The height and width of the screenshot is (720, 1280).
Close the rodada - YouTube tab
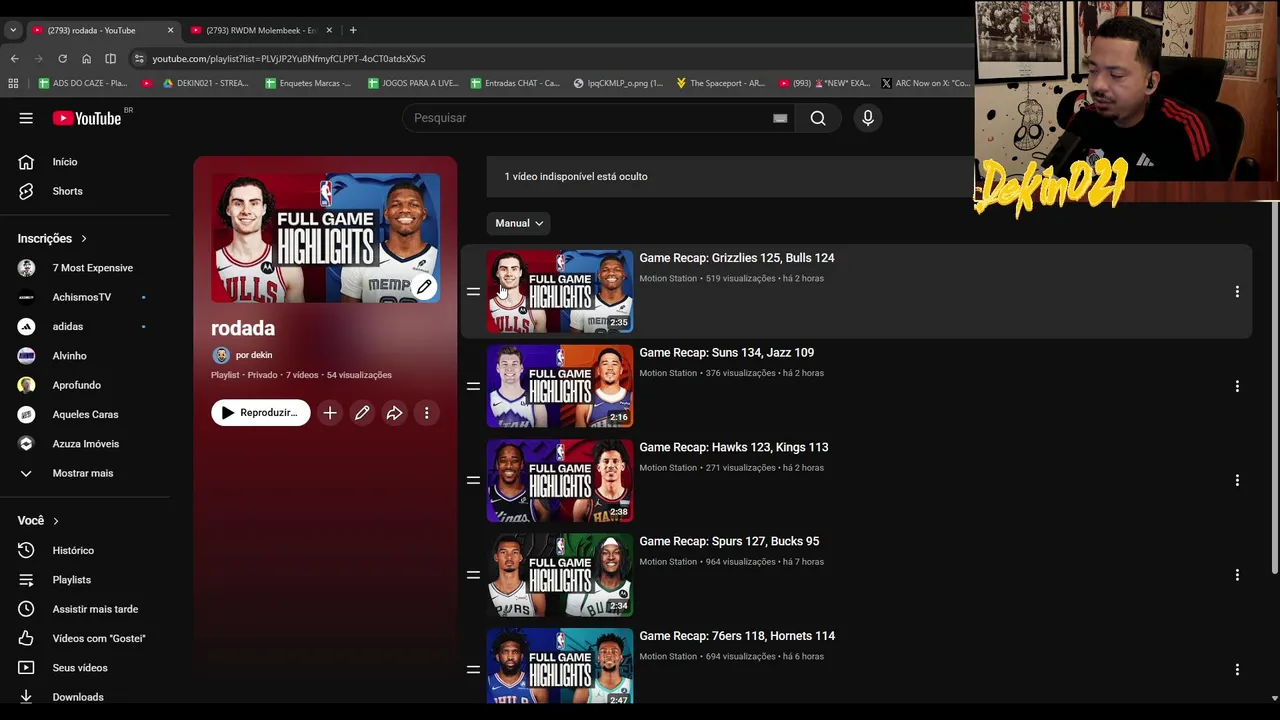coord(170,30)
